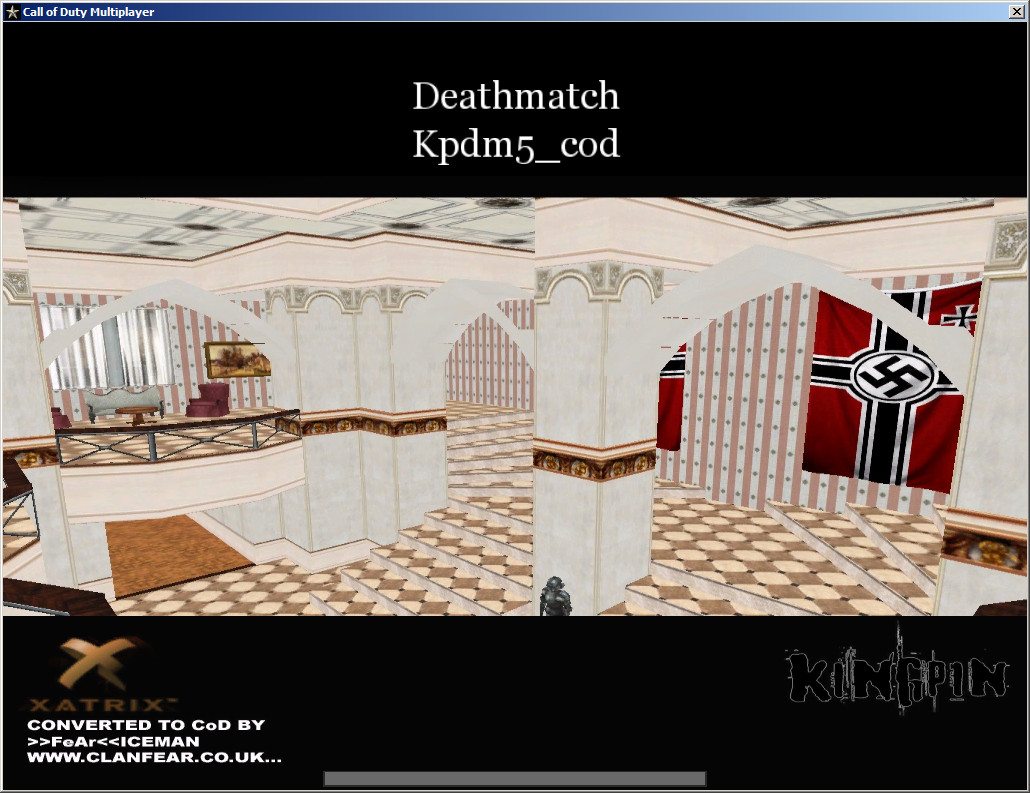Click the white sofa on the balcony
The image size is (1030, 793).
(x=124, y=402)
